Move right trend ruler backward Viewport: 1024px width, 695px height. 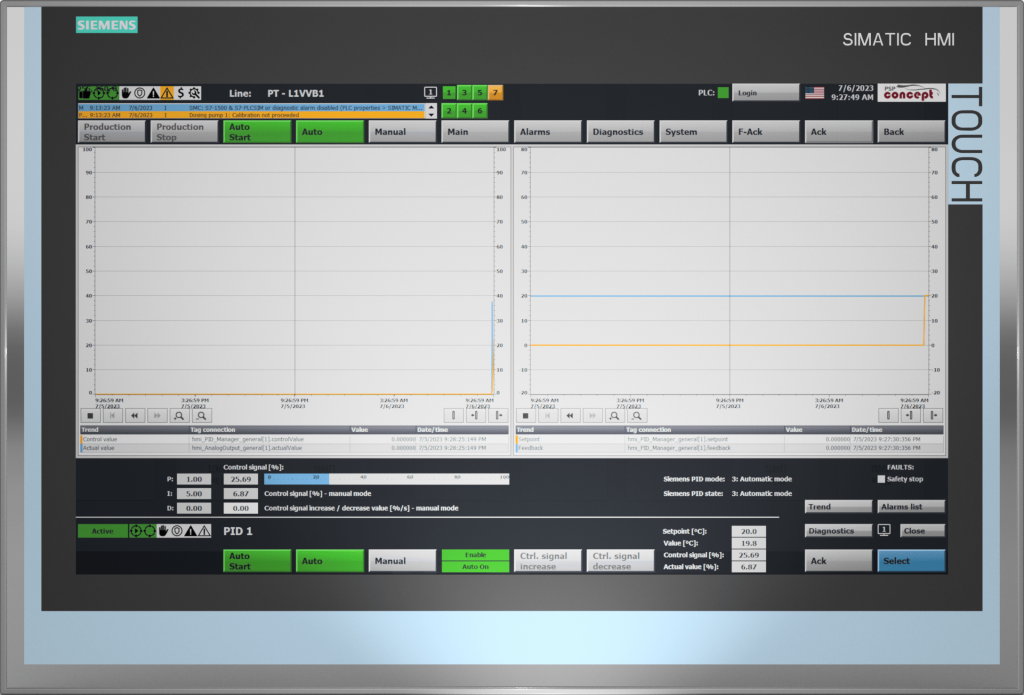911,415
